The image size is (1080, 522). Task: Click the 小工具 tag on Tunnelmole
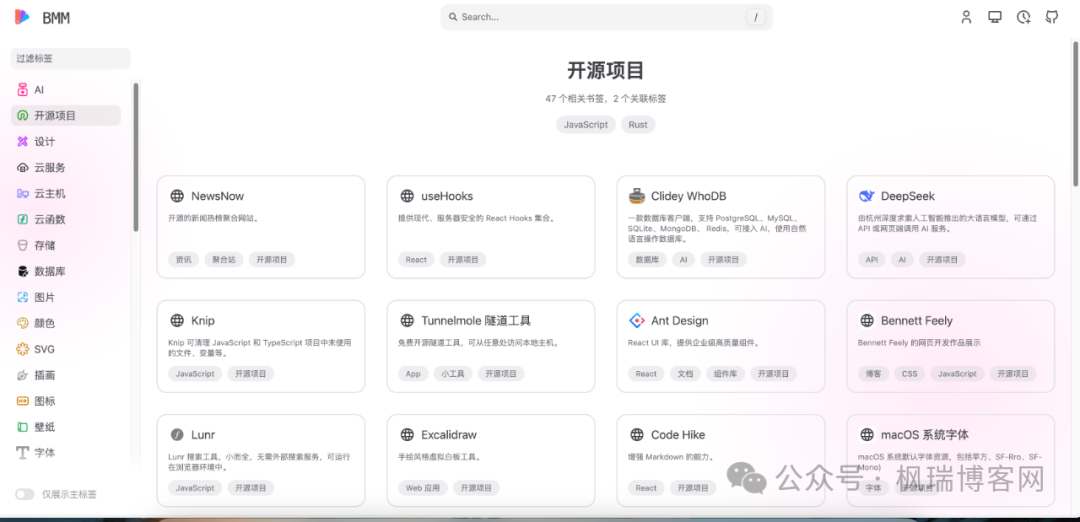(x=453, y=374)
